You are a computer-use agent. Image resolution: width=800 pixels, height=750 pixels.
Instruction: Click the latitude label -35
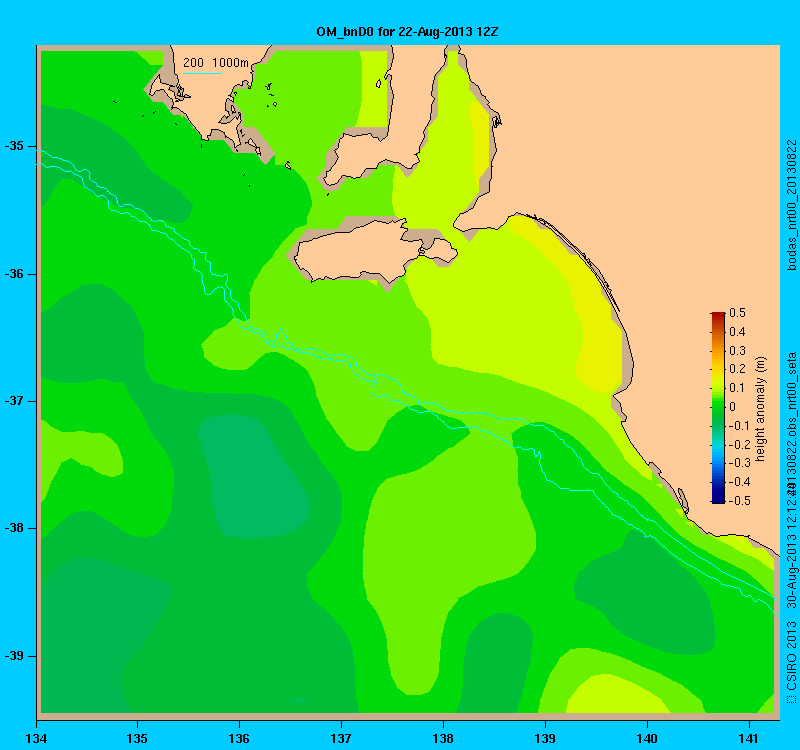[14, 146]
